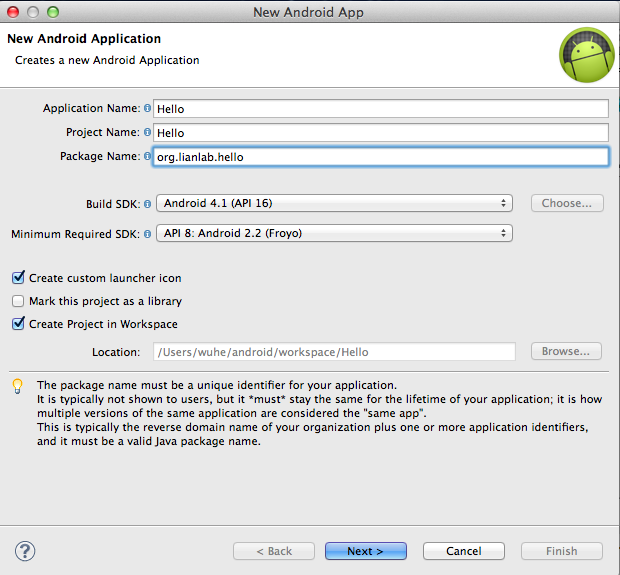Click the info icon beside Package Name
620x575 pixels.
[x=147, y=156]
